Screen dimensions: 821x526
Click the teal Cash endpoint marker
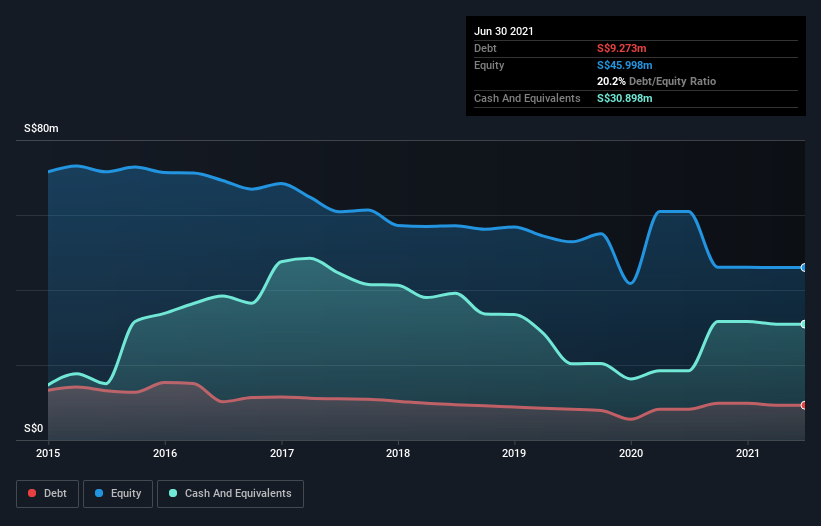point(804,324)
